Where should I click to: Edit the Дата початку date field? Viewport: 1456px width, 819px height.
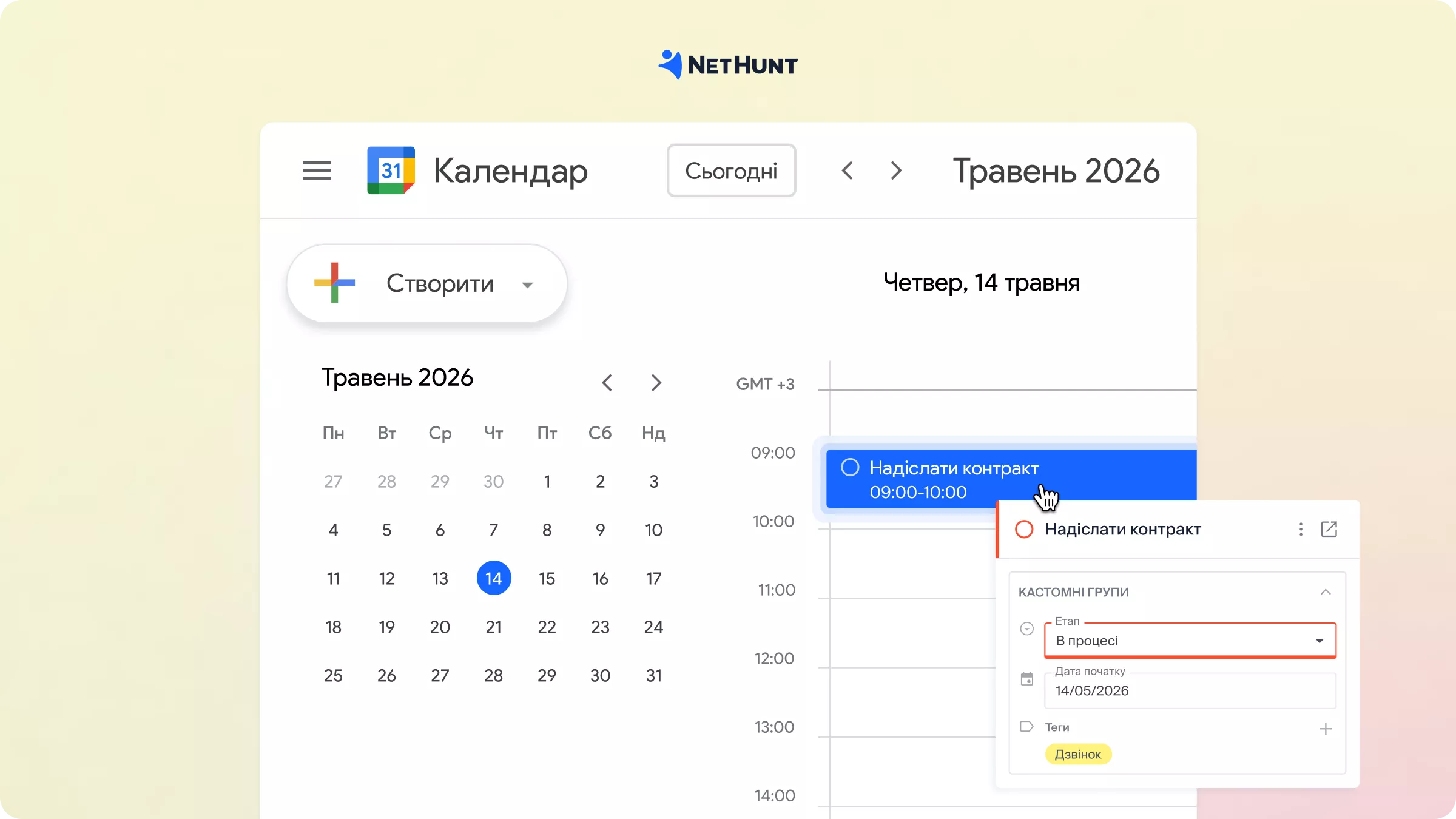1190,690
